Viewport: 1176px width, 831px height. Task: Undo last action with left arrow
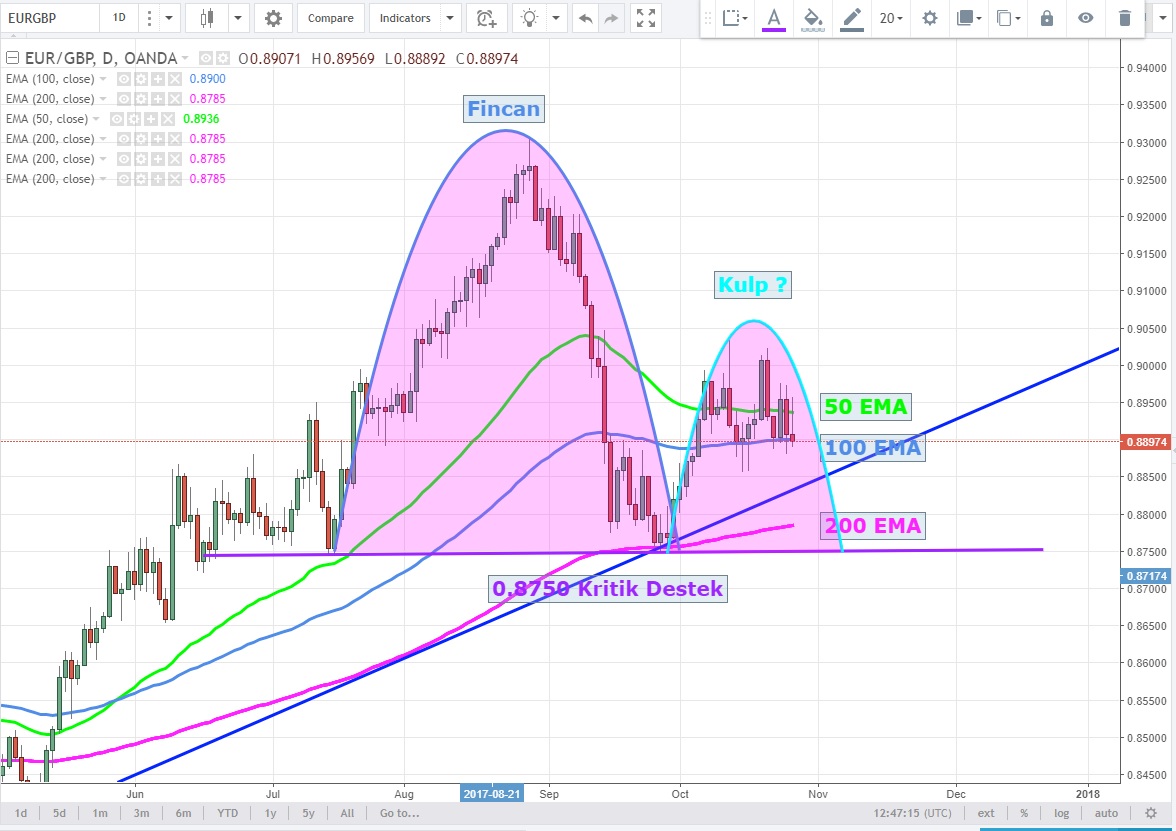click(585, 18)
